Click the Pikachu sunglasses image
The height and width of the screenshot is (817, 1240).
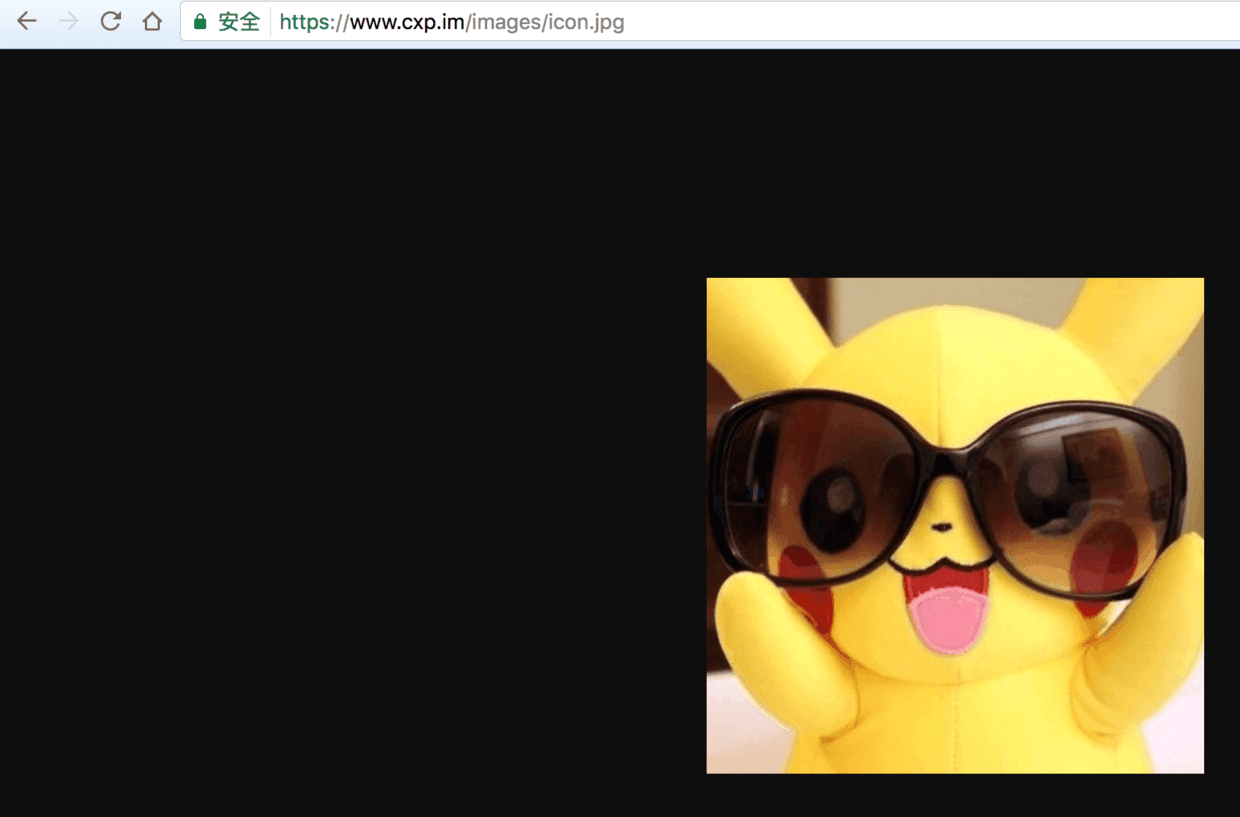click(x=955, y=525)
